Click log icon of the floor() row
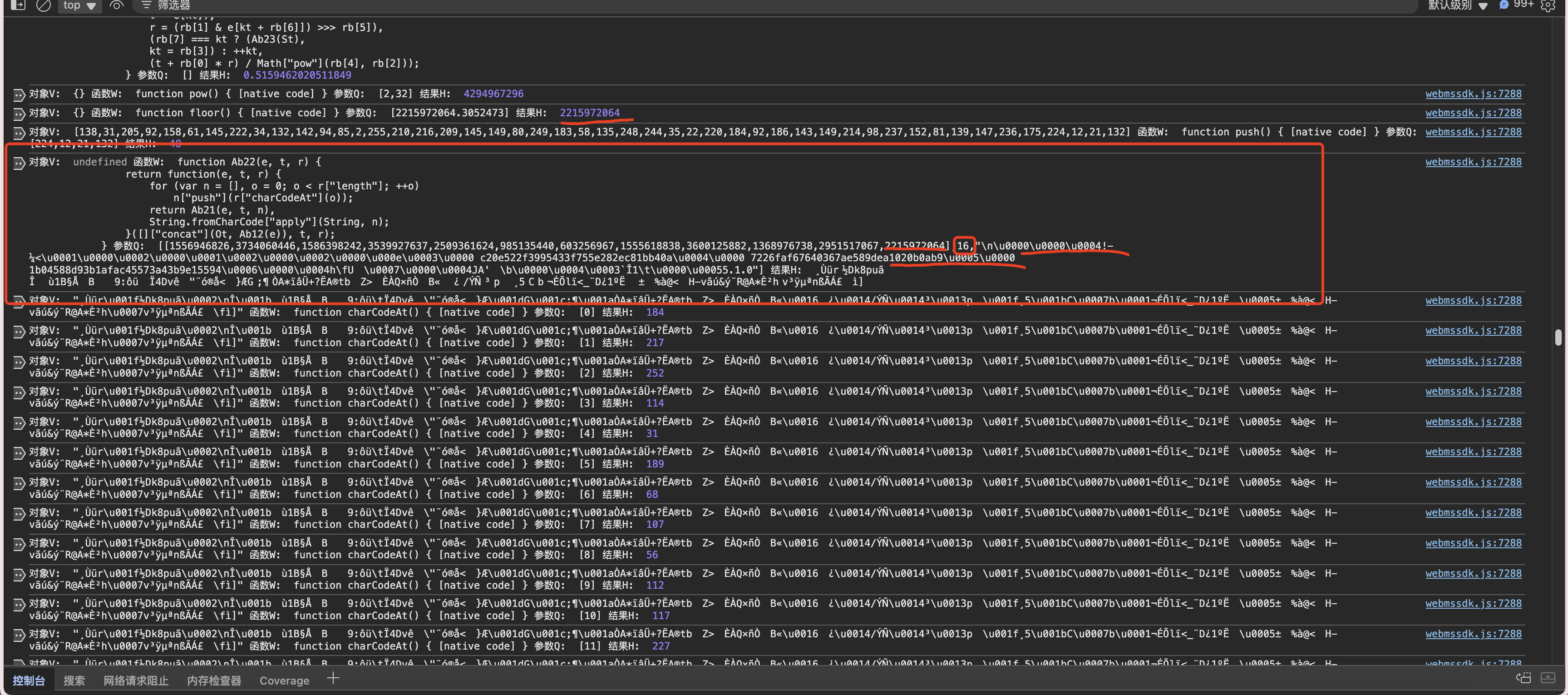The width and height of the screenshot is (1568, 695). 19,114
